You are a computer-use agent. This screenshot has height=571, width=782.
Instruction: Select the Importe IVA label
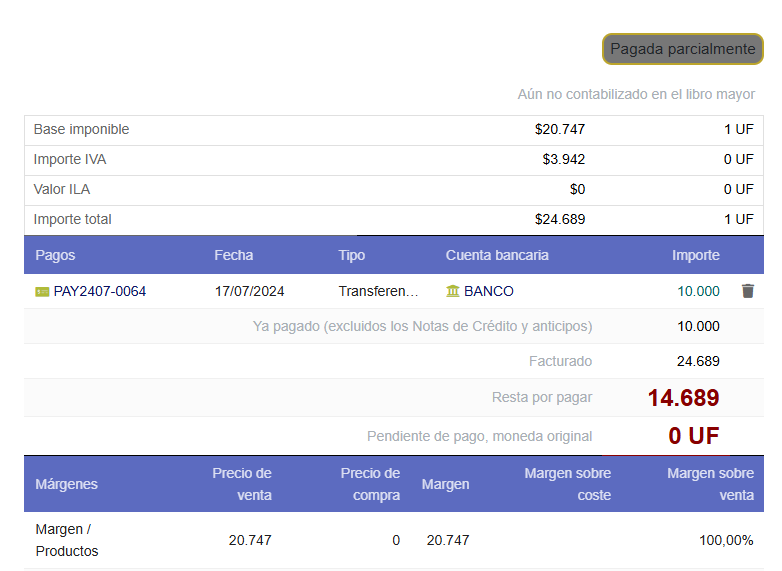pyautogui.click(x=70, y=159)
